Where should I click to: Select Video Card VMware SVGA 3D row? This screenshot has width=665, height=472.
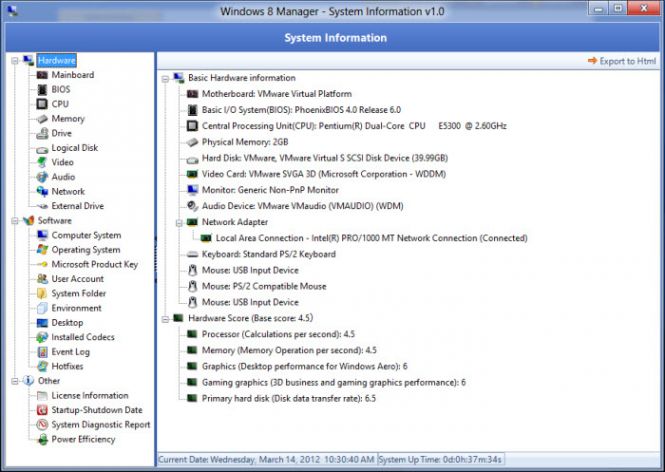pos(324,174)
